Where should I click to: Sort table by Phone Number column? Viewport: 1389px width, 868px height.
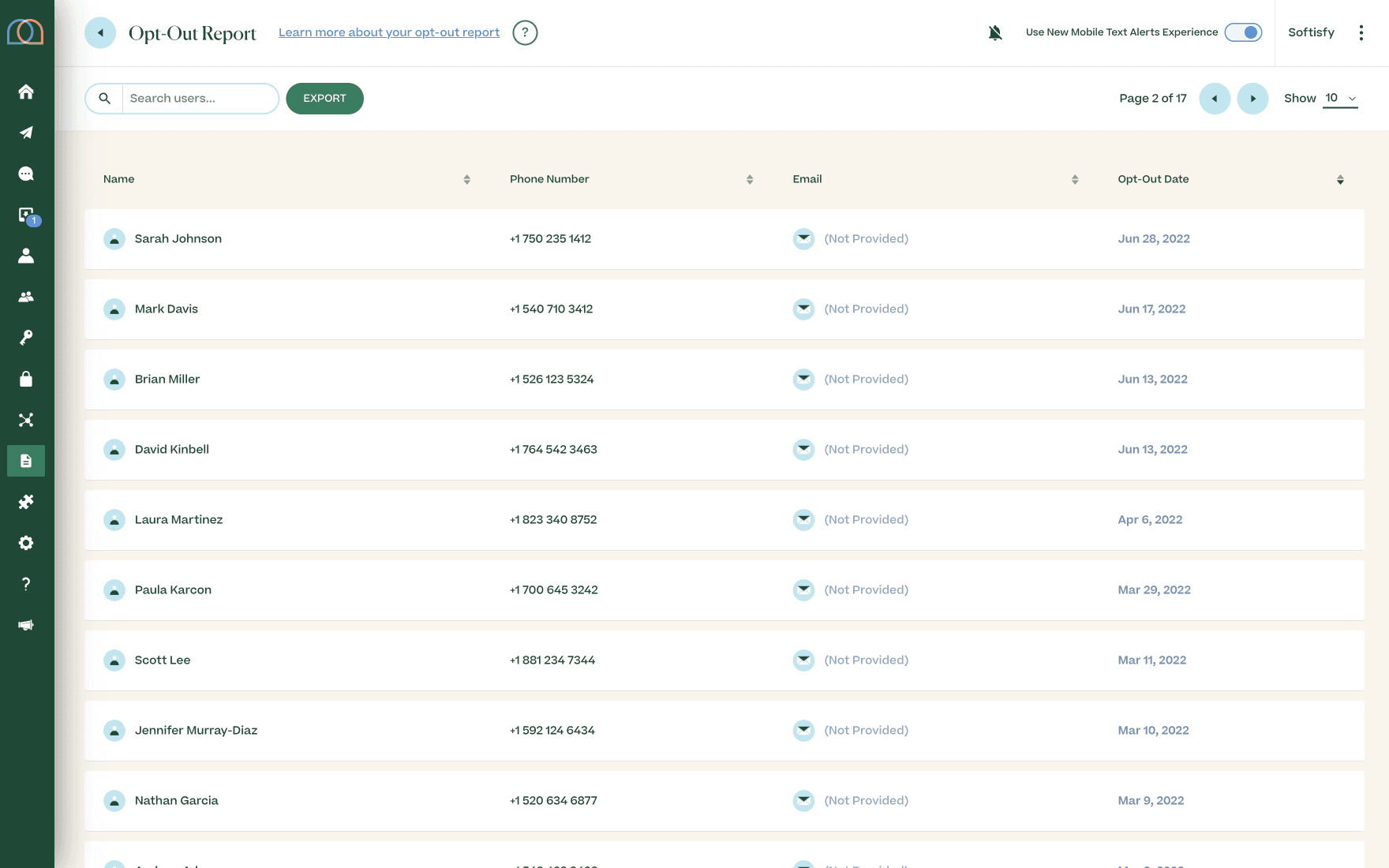coord(749,180)
